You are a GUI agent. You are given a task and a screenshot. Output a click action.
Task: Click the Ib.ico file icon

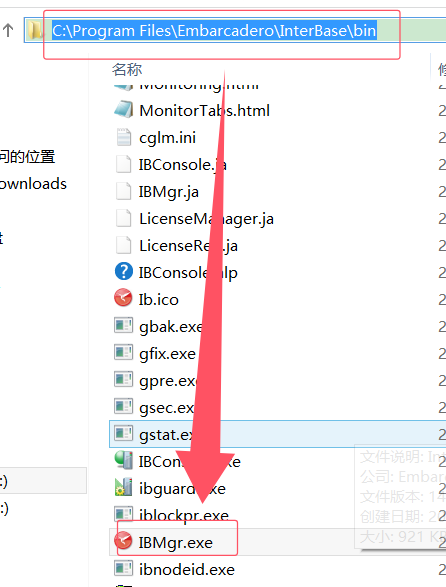click(x=123, y=298)
